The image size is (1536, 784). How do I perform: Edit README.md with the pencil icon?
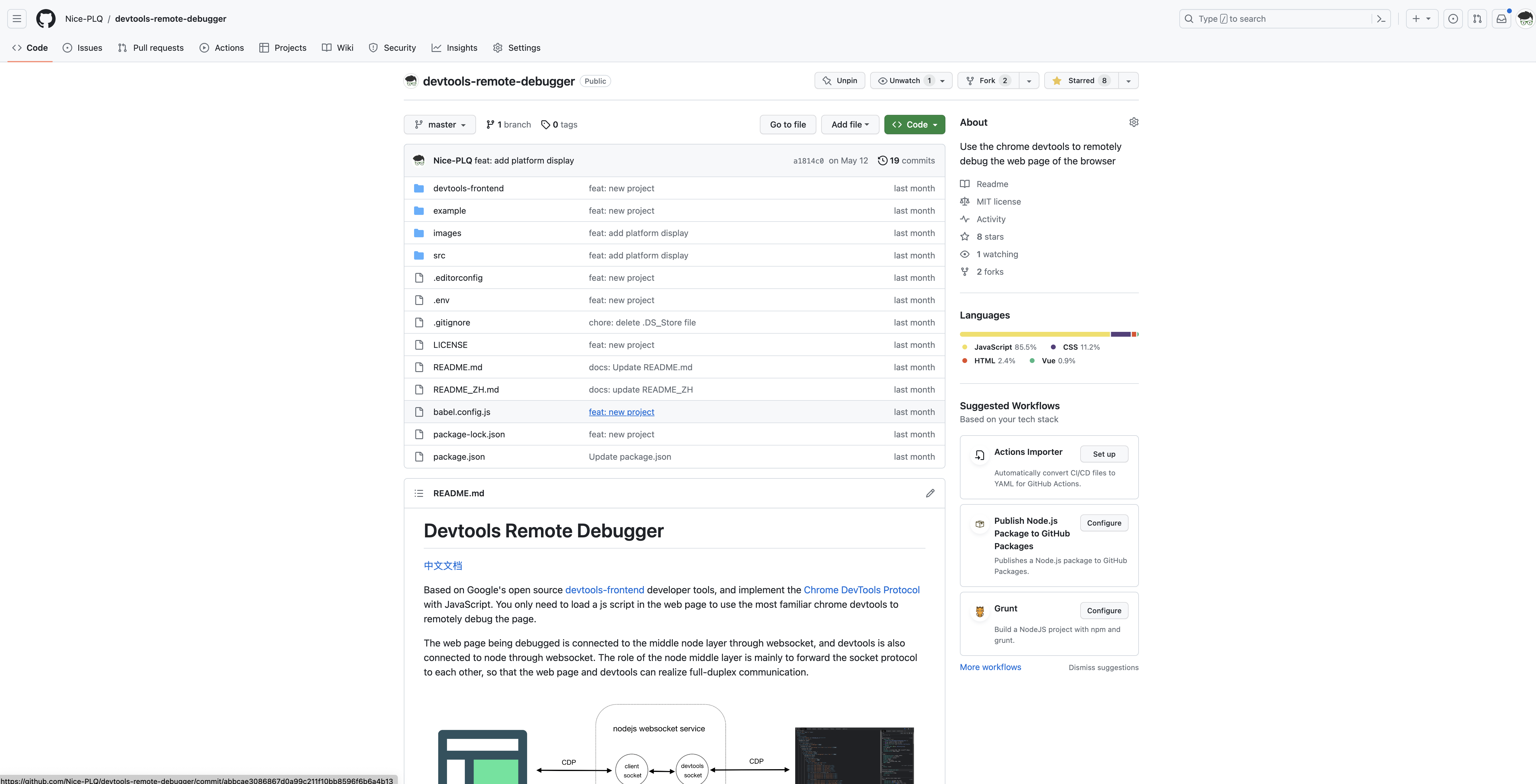930,493
